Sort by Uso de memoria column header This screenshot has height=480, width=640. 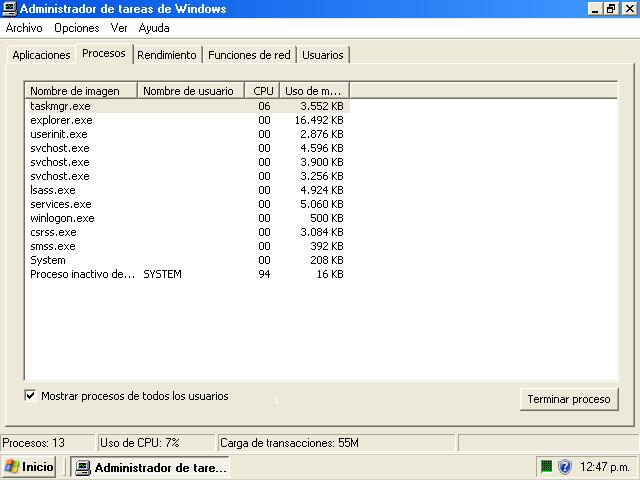pyautogui.click(x=314, y=91)
